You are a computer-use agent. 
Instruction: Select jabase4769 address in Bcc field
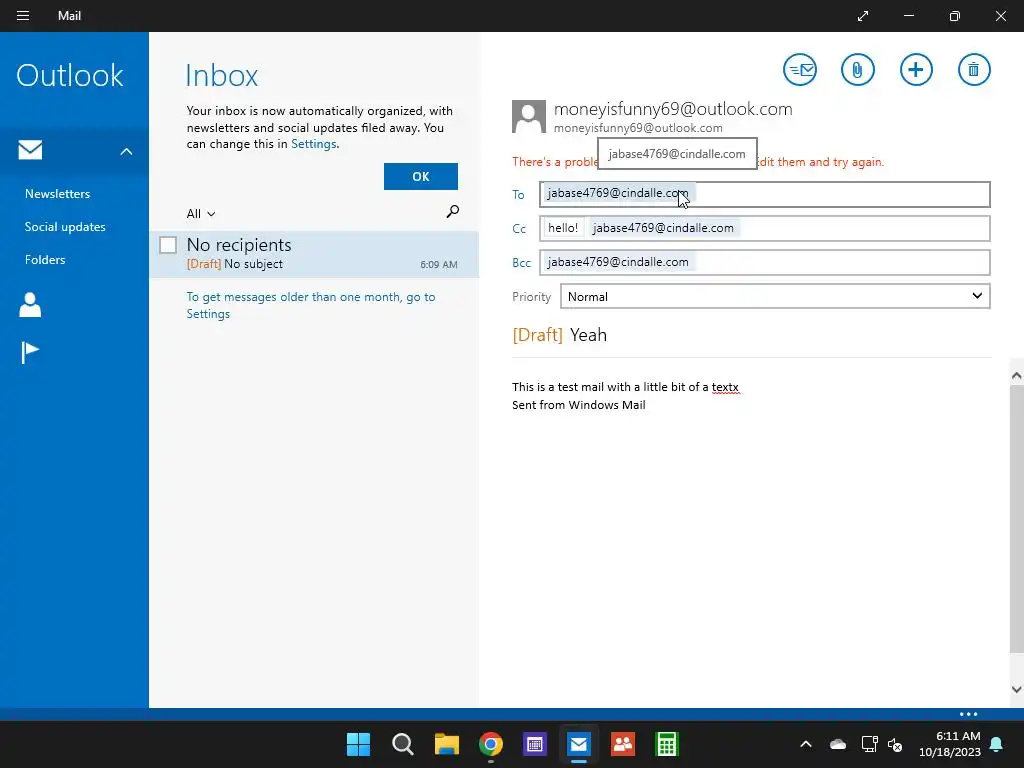pyautogui.click(x=618, y=262)
